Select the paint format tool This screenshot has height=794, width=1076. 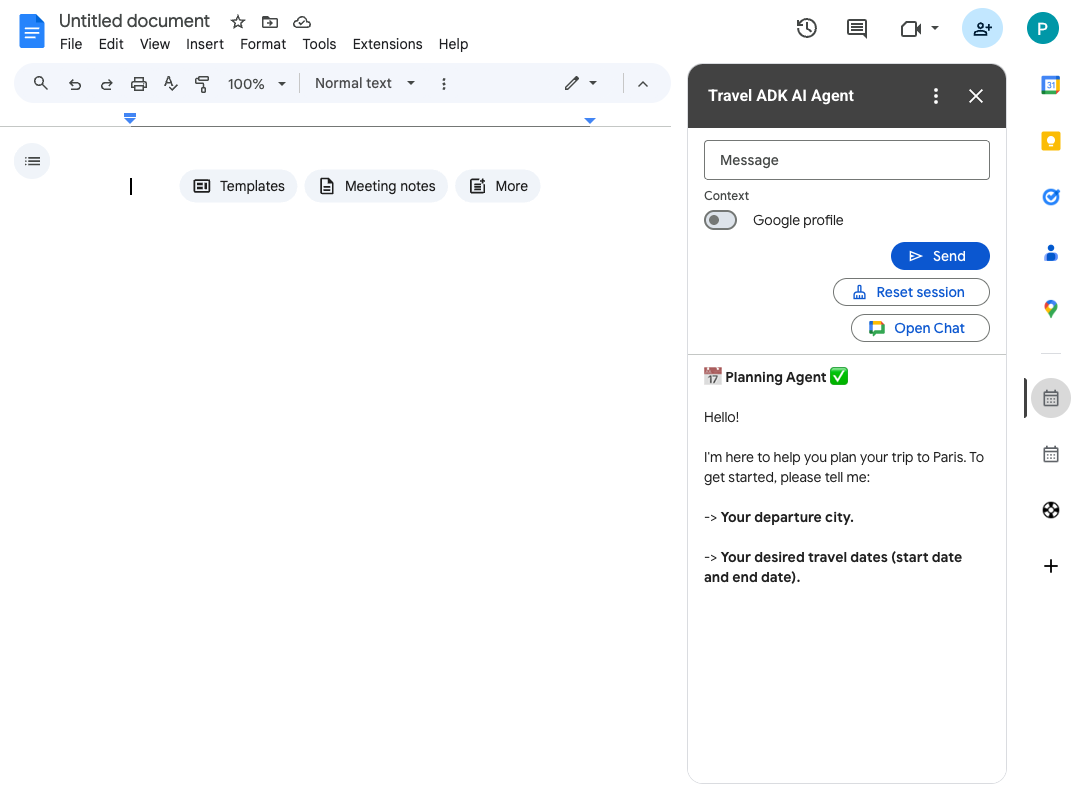(x=202, y=84)
